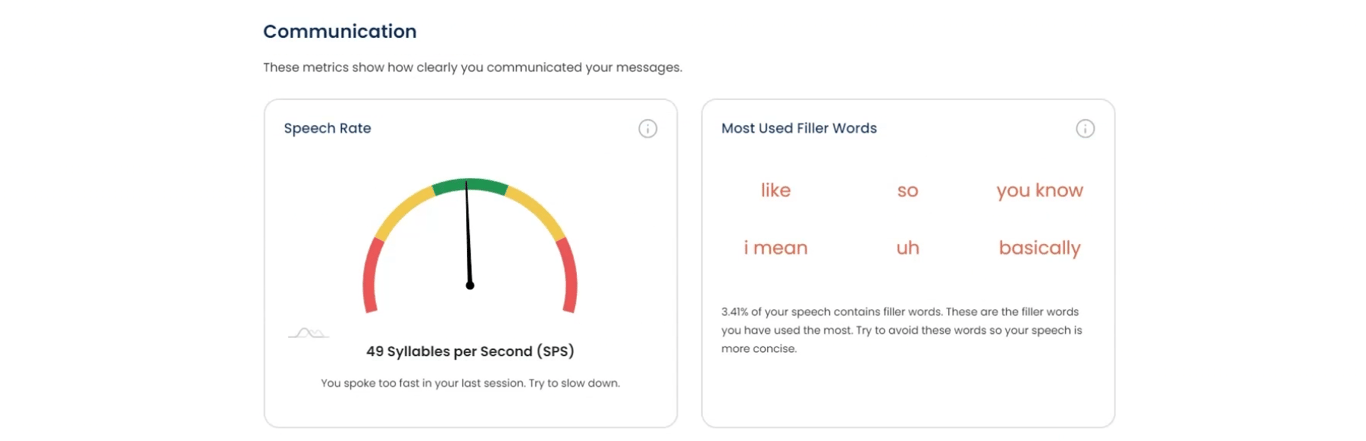Select the green zone of the gauge

click(470, 186)
